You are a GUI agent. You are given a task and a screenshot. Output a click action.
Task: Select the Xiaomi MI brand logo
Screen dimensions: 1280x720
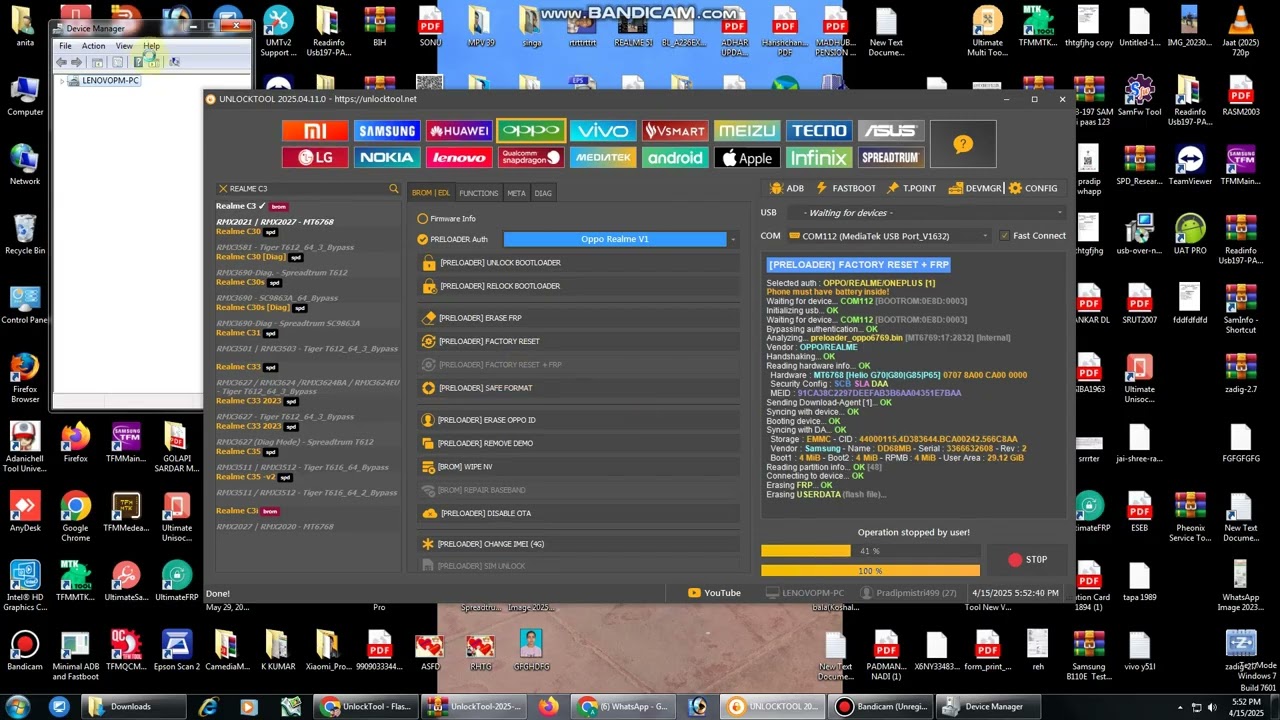pyautogui.click(x=315, y=131)
